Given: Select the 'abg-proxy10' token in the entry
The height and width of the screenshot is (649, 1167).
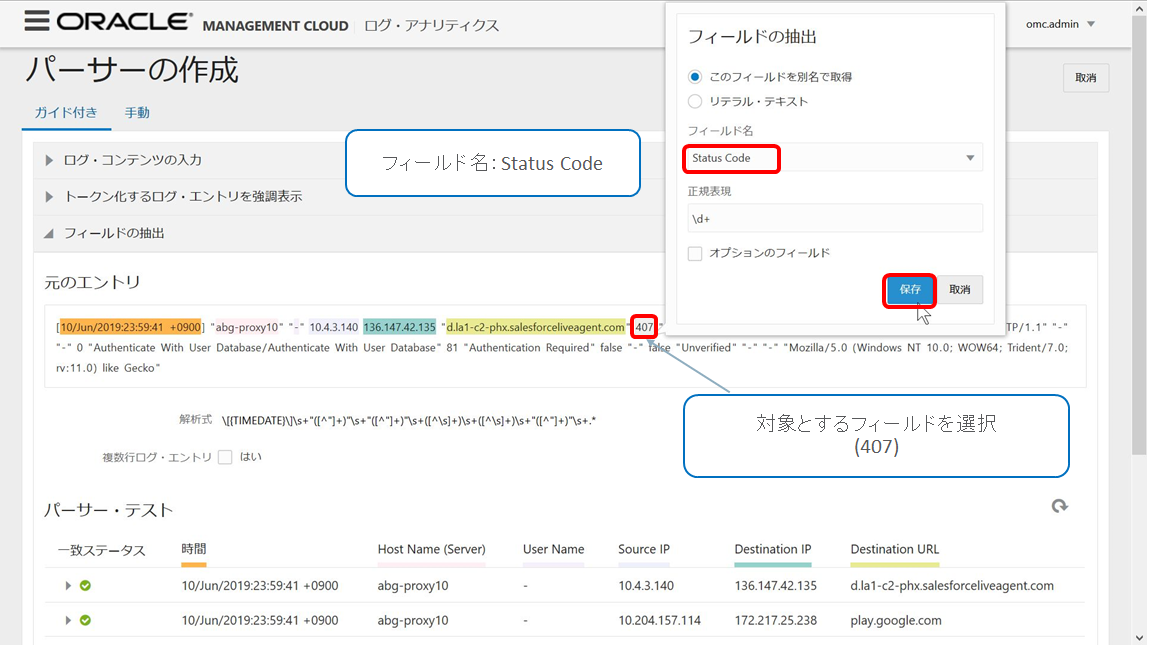Looking at the screenshot, I should tap(246, 327).
